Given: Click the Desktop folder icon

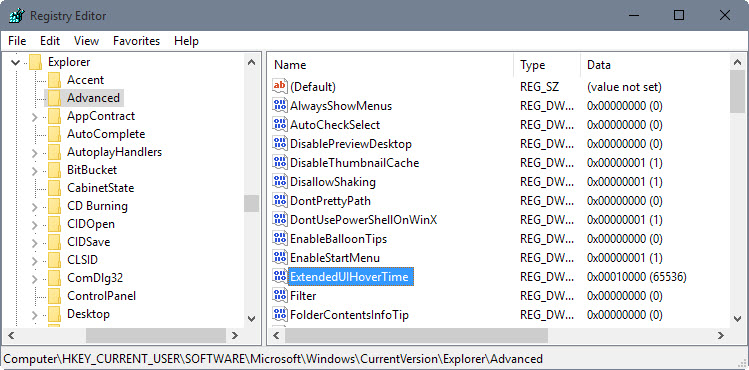Looking at the screenshot, I should click(x=54, y=314).
